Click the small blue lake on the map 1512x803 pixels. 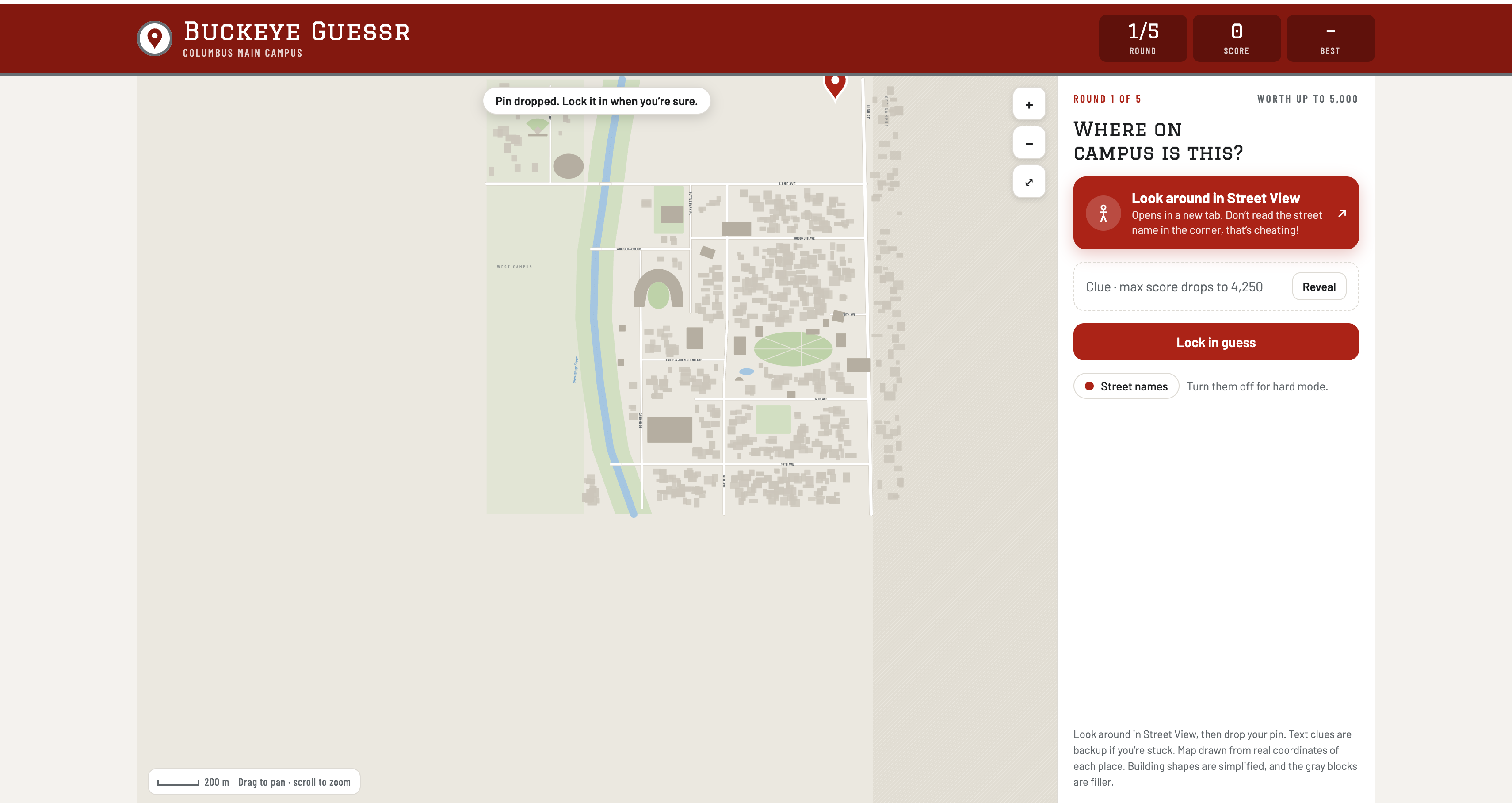coord(746,371)
